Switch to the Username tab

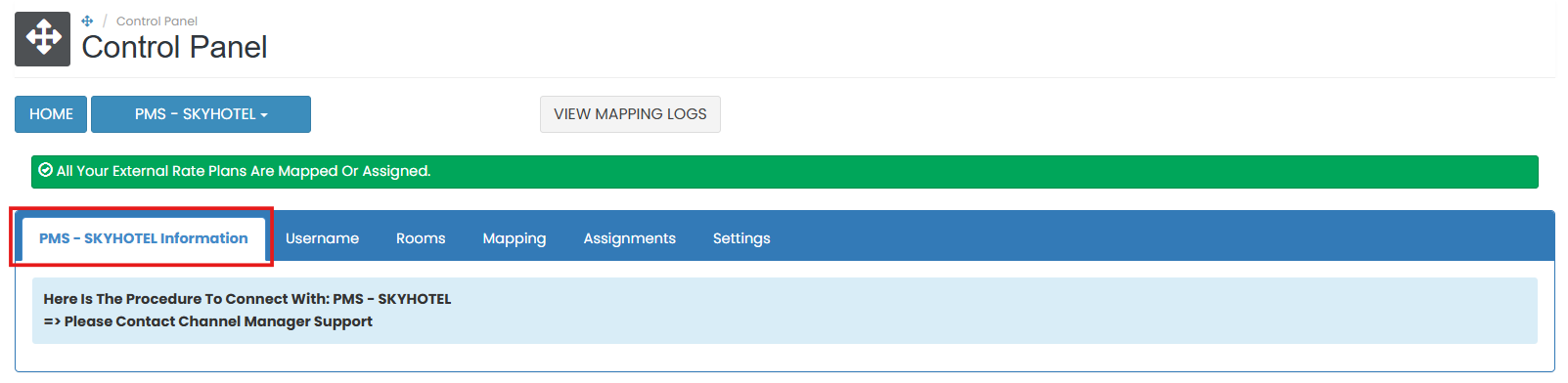(x=322, y=238)
